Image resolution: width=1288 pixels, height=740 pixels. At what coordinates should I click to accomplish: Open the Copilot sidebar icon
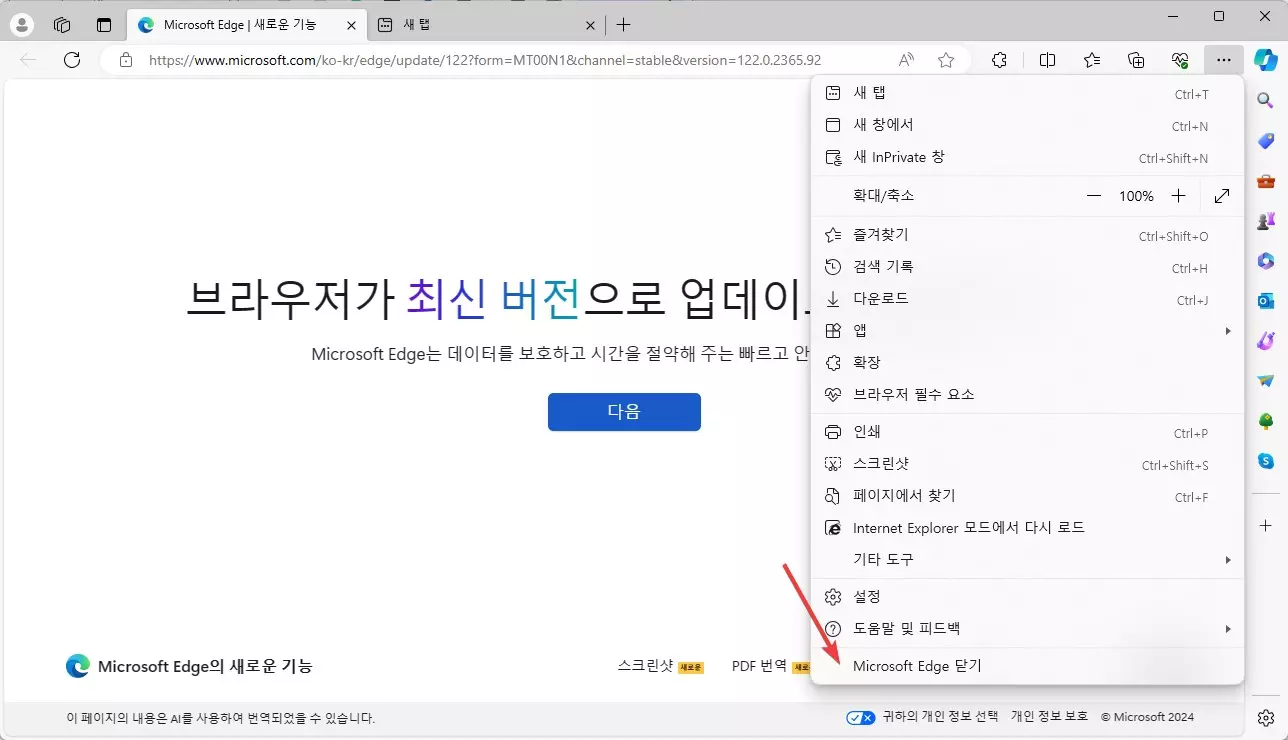(x=1266, y=60)
